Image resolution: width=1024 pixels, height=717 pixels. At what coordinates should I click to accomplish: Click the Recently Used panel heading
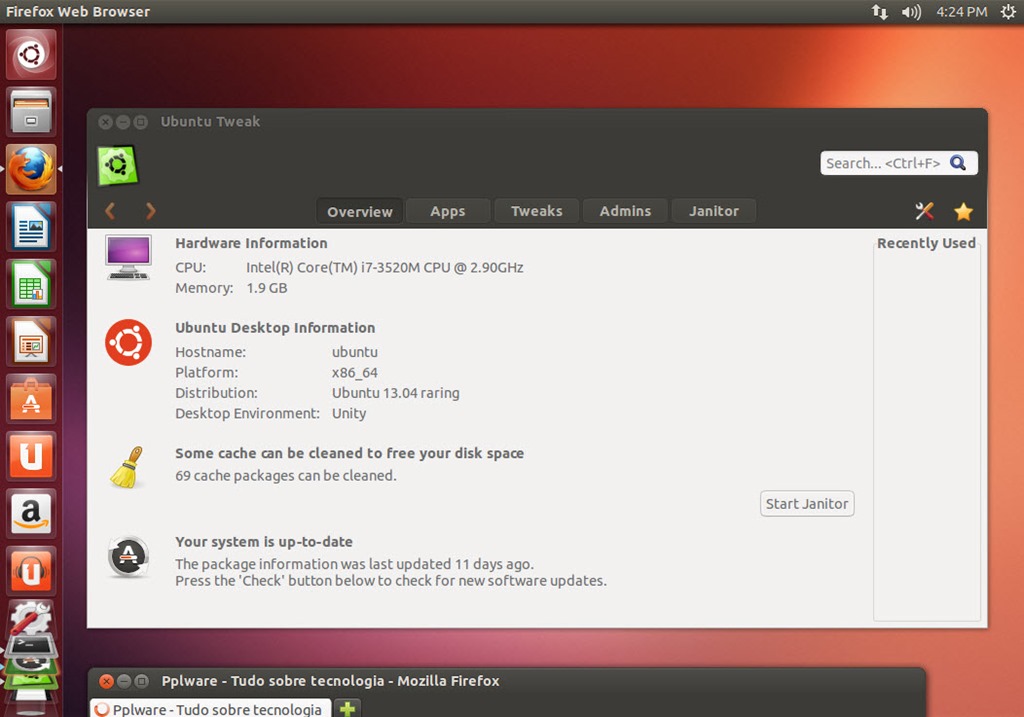[x=926, y=243]
